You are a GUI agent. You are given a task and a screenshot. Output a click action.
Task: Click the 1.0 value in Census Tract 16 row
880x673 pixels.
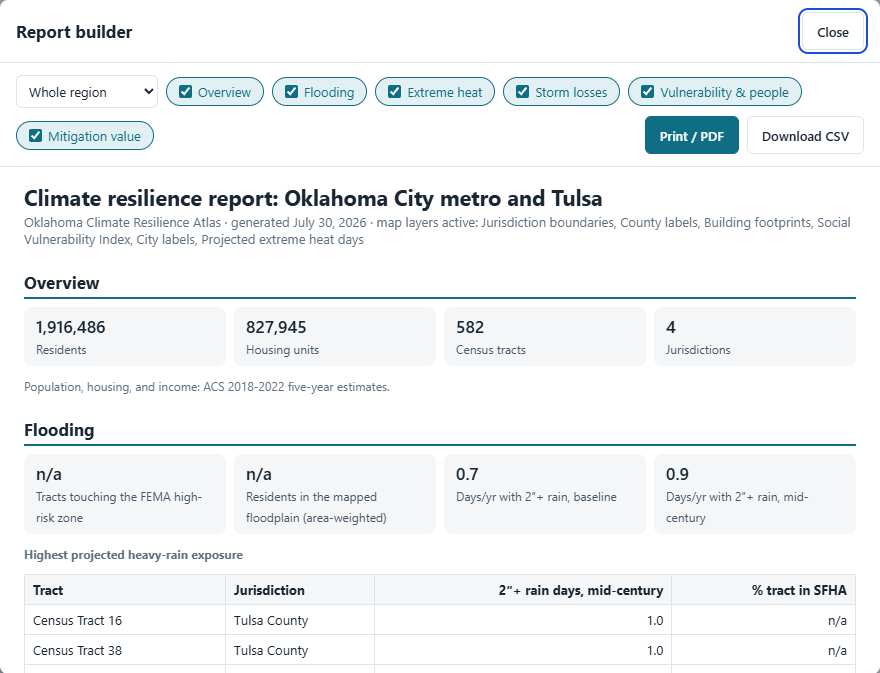click(x=522, y=620)
